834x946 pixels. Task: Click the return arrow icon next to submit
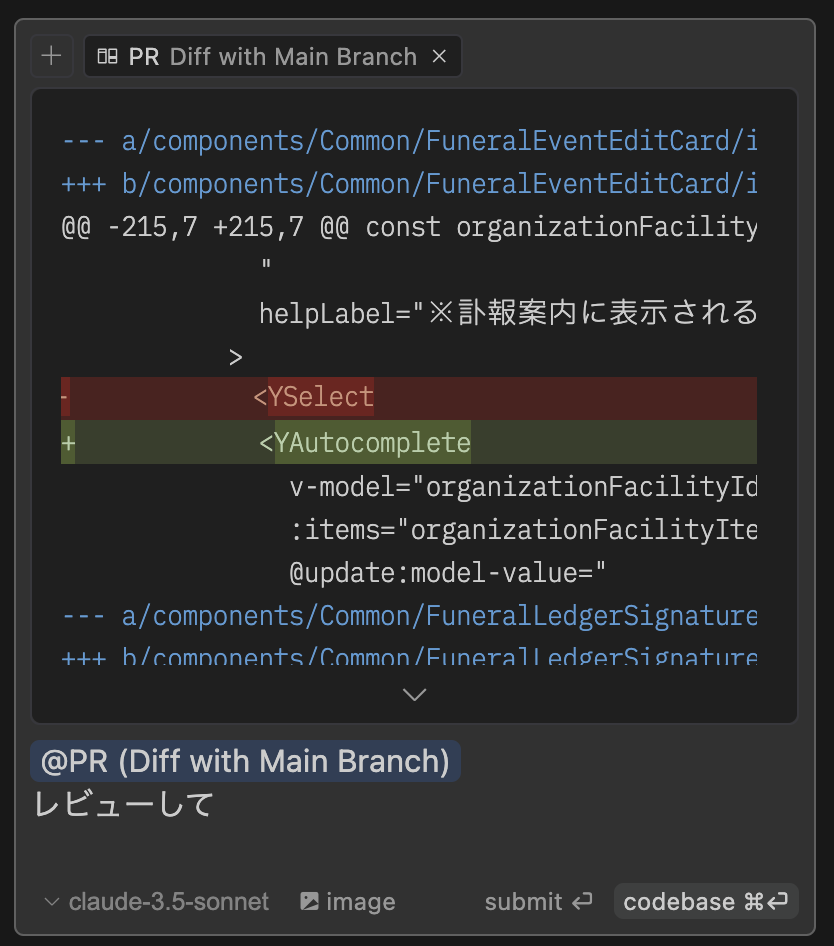[x=582, y=901]
